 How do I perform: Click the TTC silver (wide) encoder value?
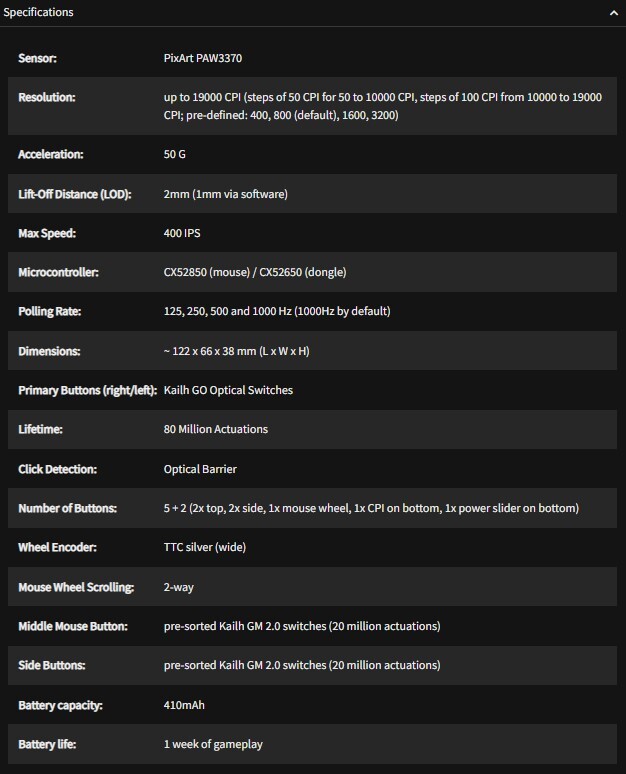(204, 547)
